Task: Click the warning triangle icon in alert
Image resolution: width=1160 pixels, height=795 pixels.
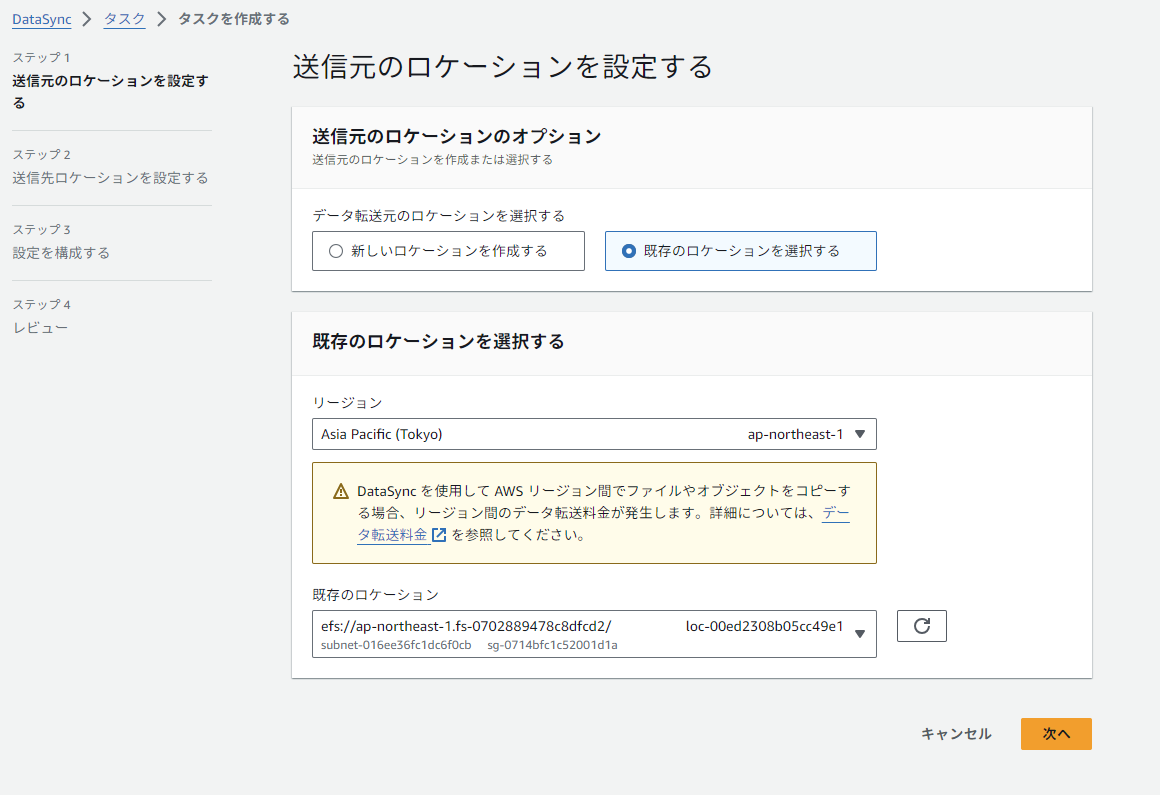Action: click(340, 491)
